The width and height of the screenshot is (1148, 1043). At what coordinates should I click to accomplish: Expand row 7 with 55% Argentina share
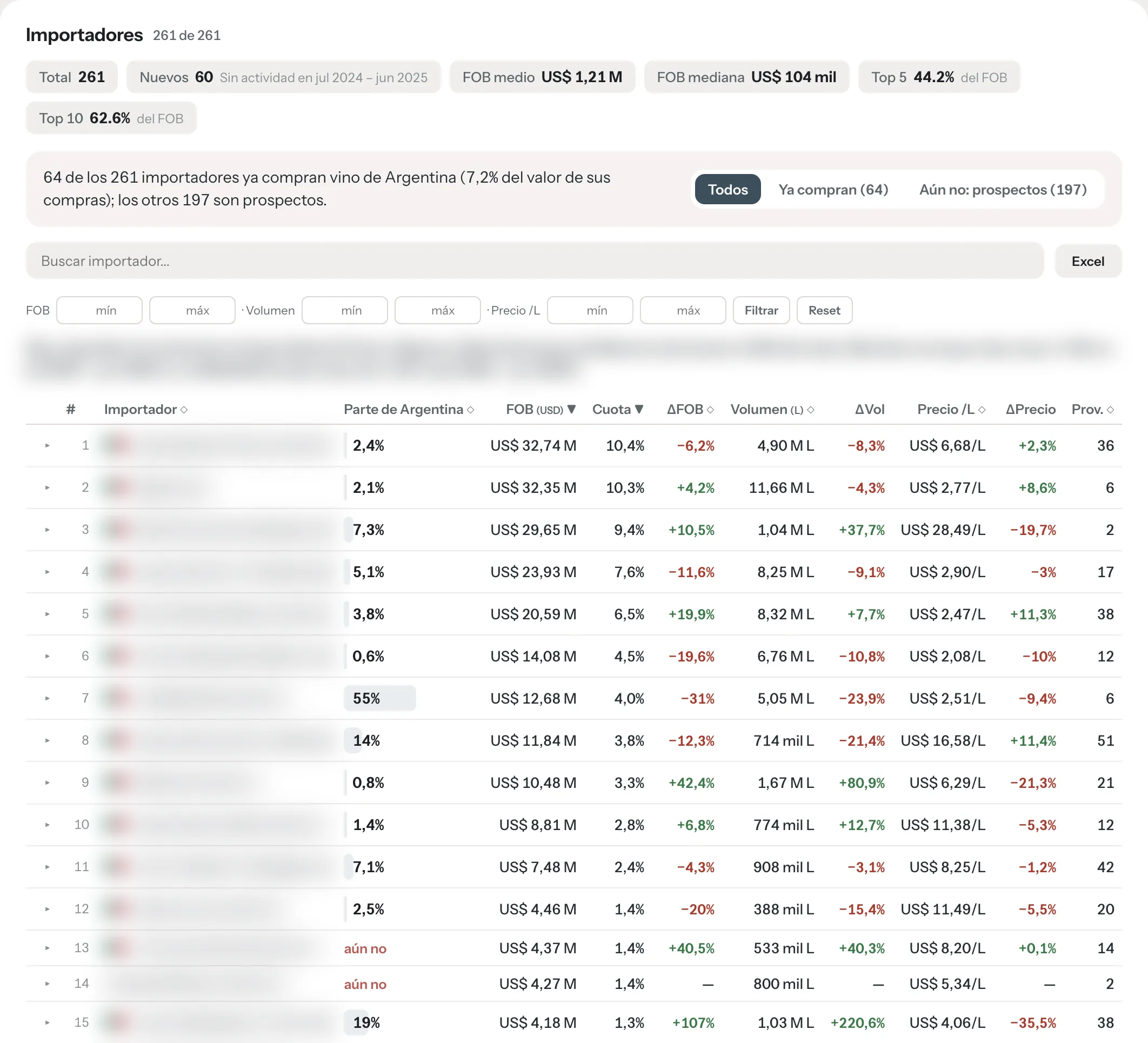[x=47, y=699]
